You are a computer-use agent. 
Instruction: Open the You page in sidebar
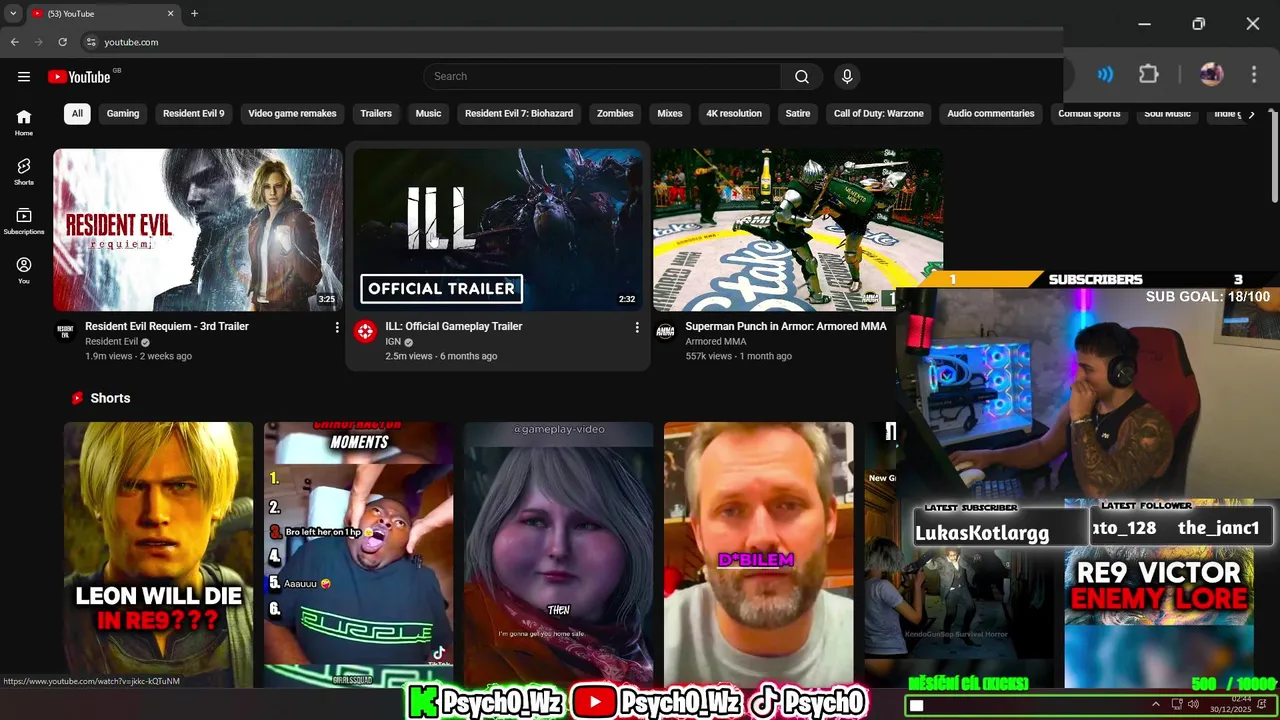tap(24, 270)
